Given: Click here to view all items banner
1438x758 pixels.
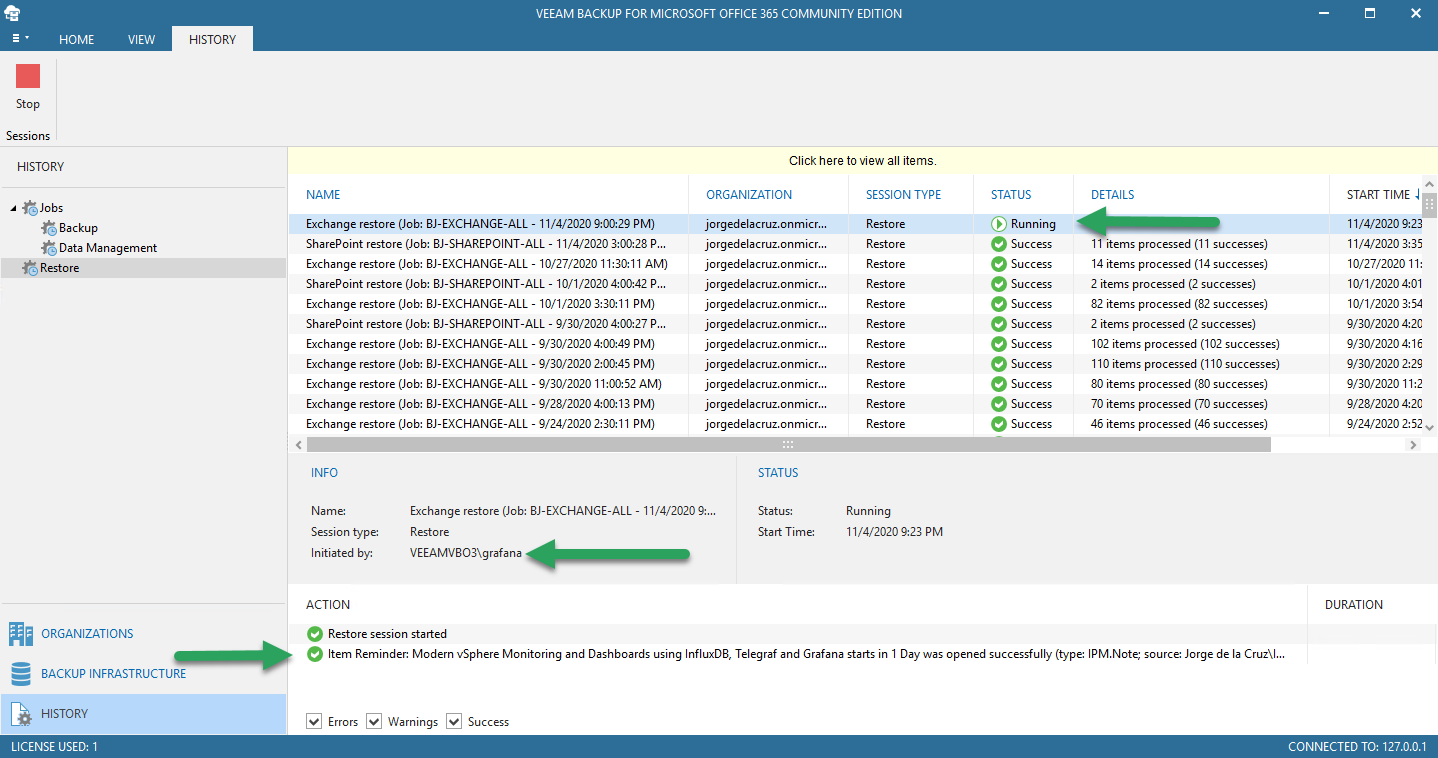Looking at the screenshot, I should click(862, 160).
